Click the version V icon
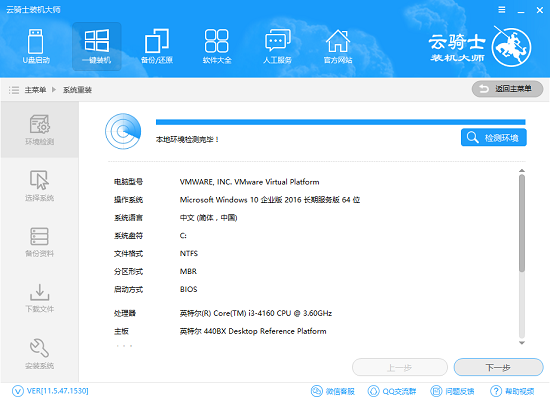The image size is (550, 400). coord(18,391)
